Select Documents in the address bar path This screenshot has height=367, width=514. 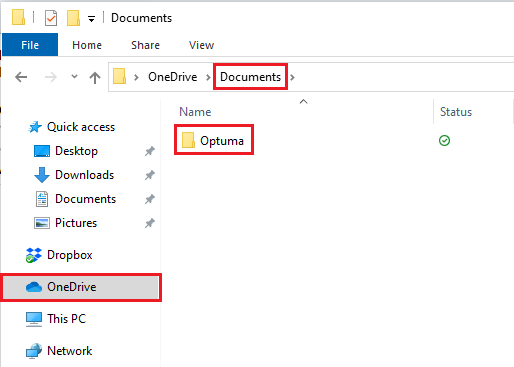tap(251, 77)
